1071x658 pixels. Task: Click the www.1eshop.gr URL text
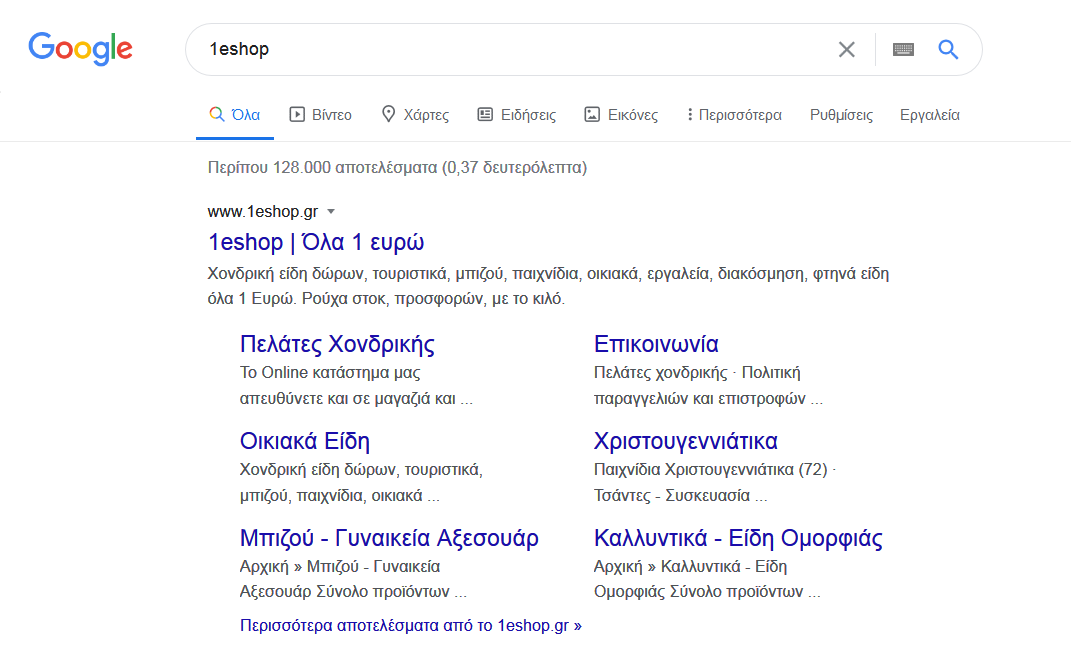tap(263, 212)
